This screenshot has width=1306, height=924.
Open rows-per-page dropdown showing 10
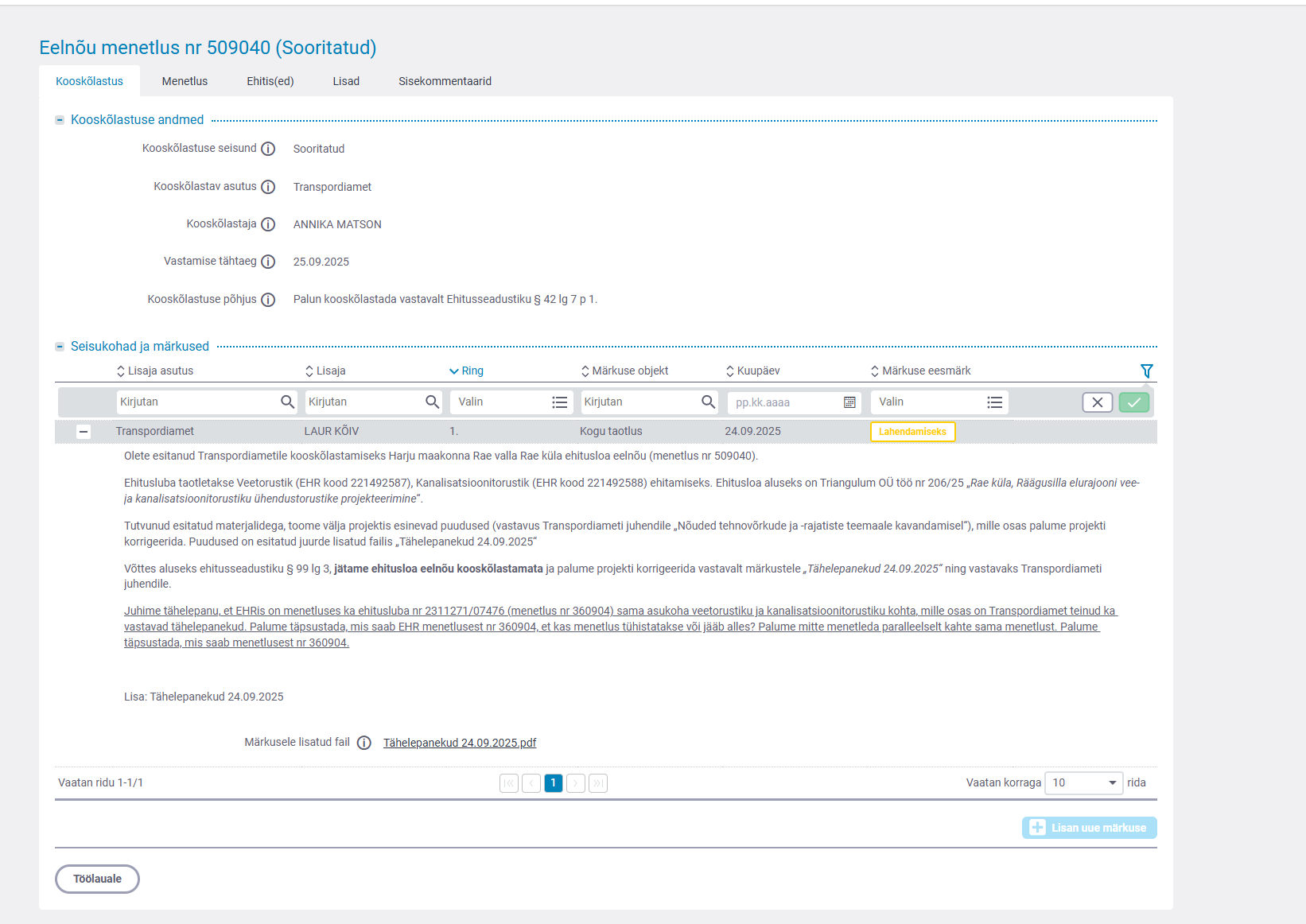tap(1083, 783)
